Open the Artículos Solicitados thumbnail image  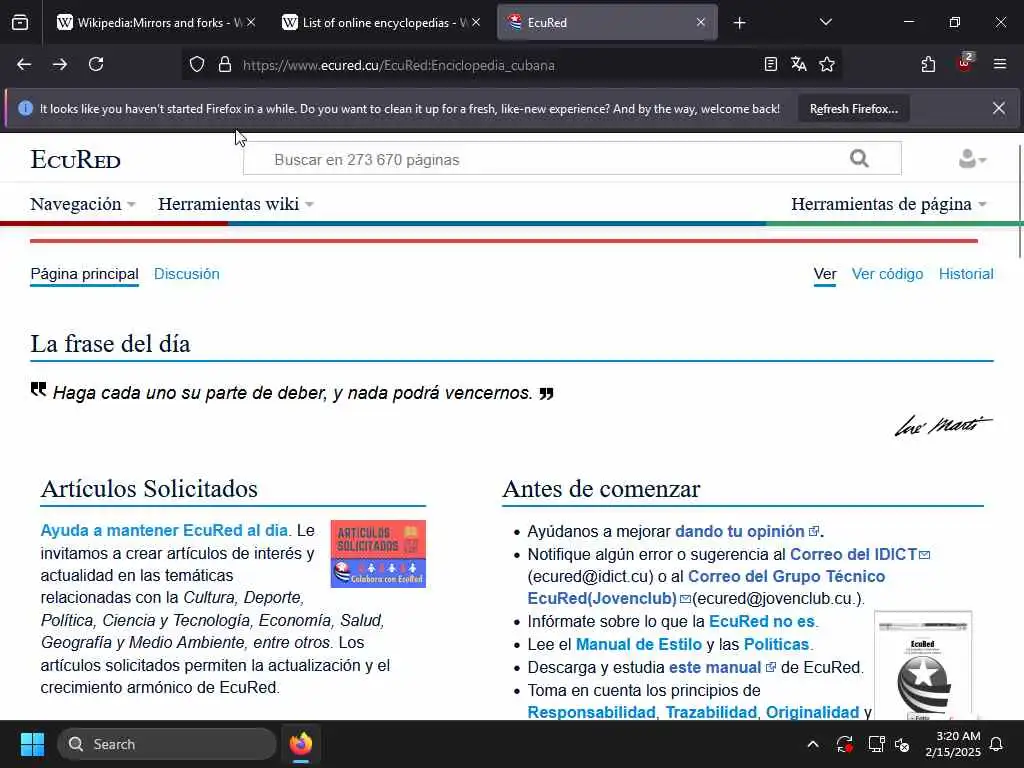(378, 554)
